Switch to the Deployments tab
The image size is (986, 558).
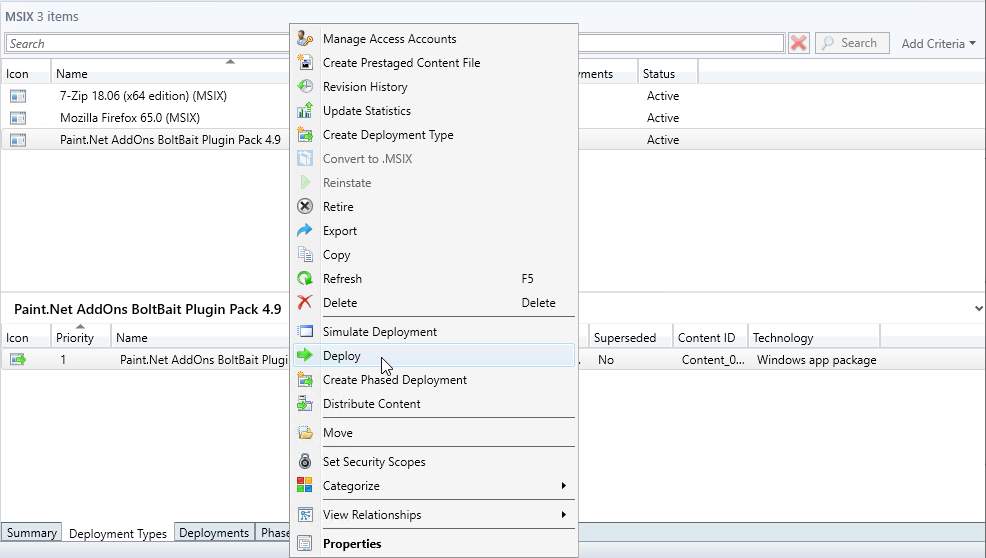point(214,533)
